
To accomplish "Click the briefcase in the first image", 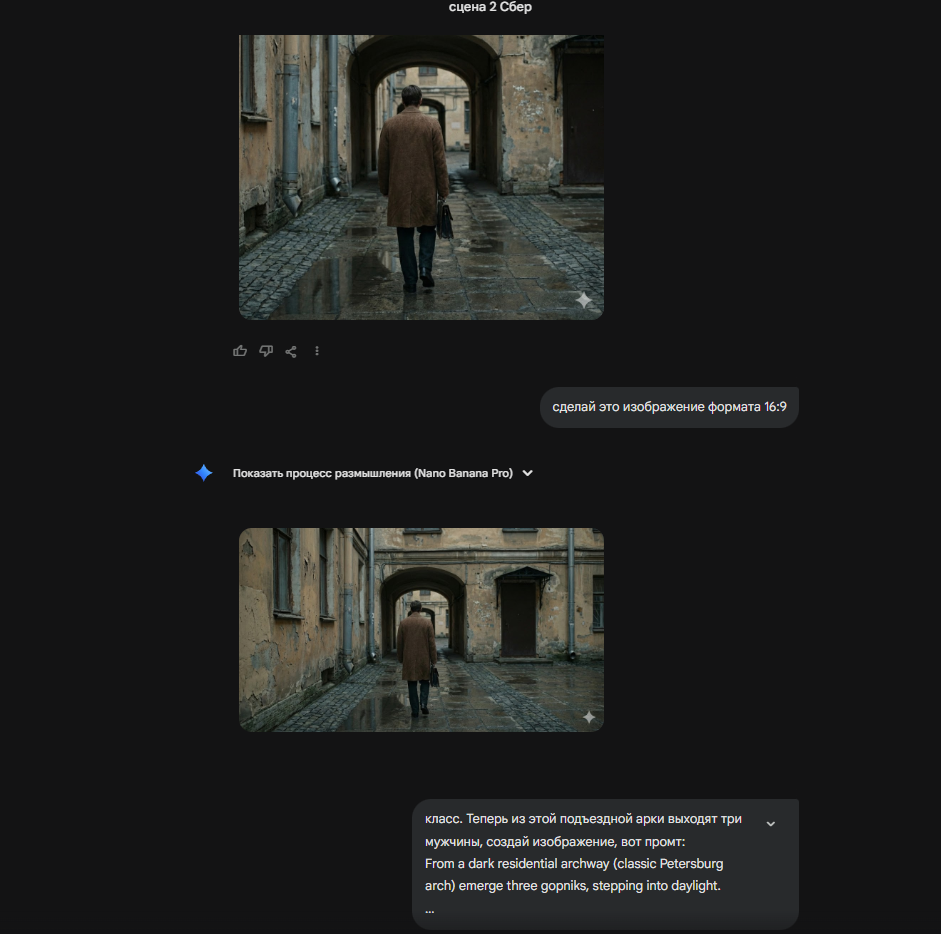I will pos(444,220).
